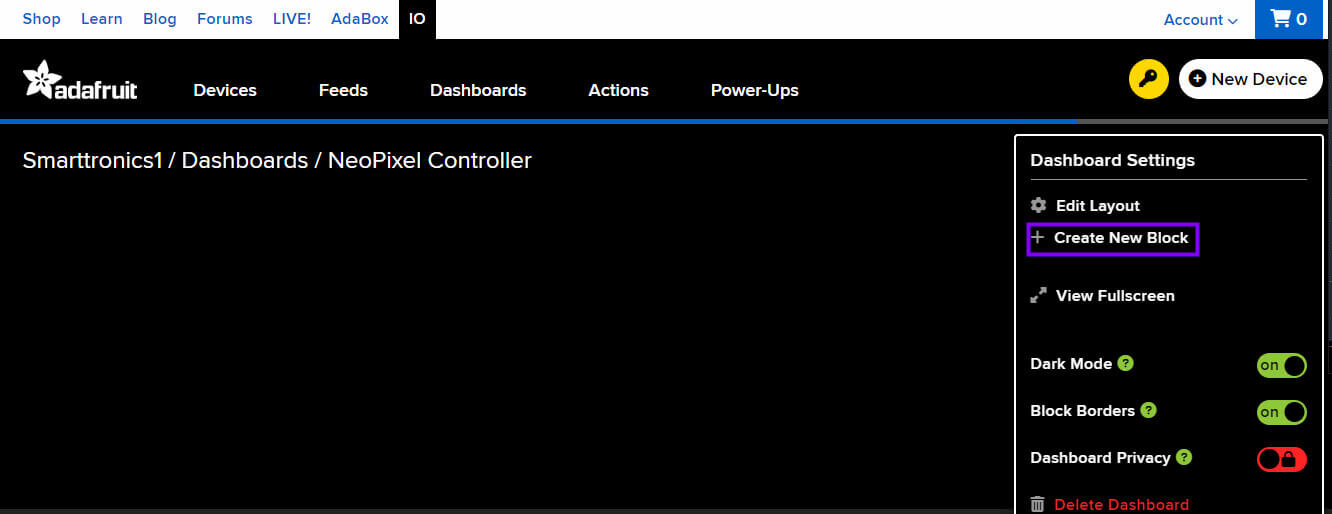Turn off the Dark Mode switch

coord(1281,365)
